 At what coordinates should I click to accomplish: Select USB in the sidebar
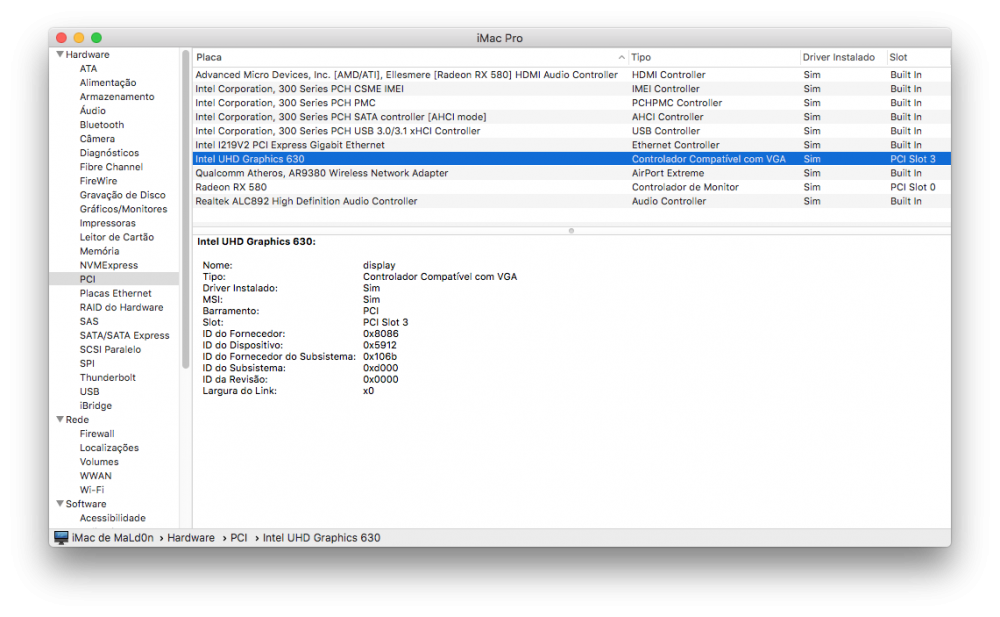(x=89, y=391)
